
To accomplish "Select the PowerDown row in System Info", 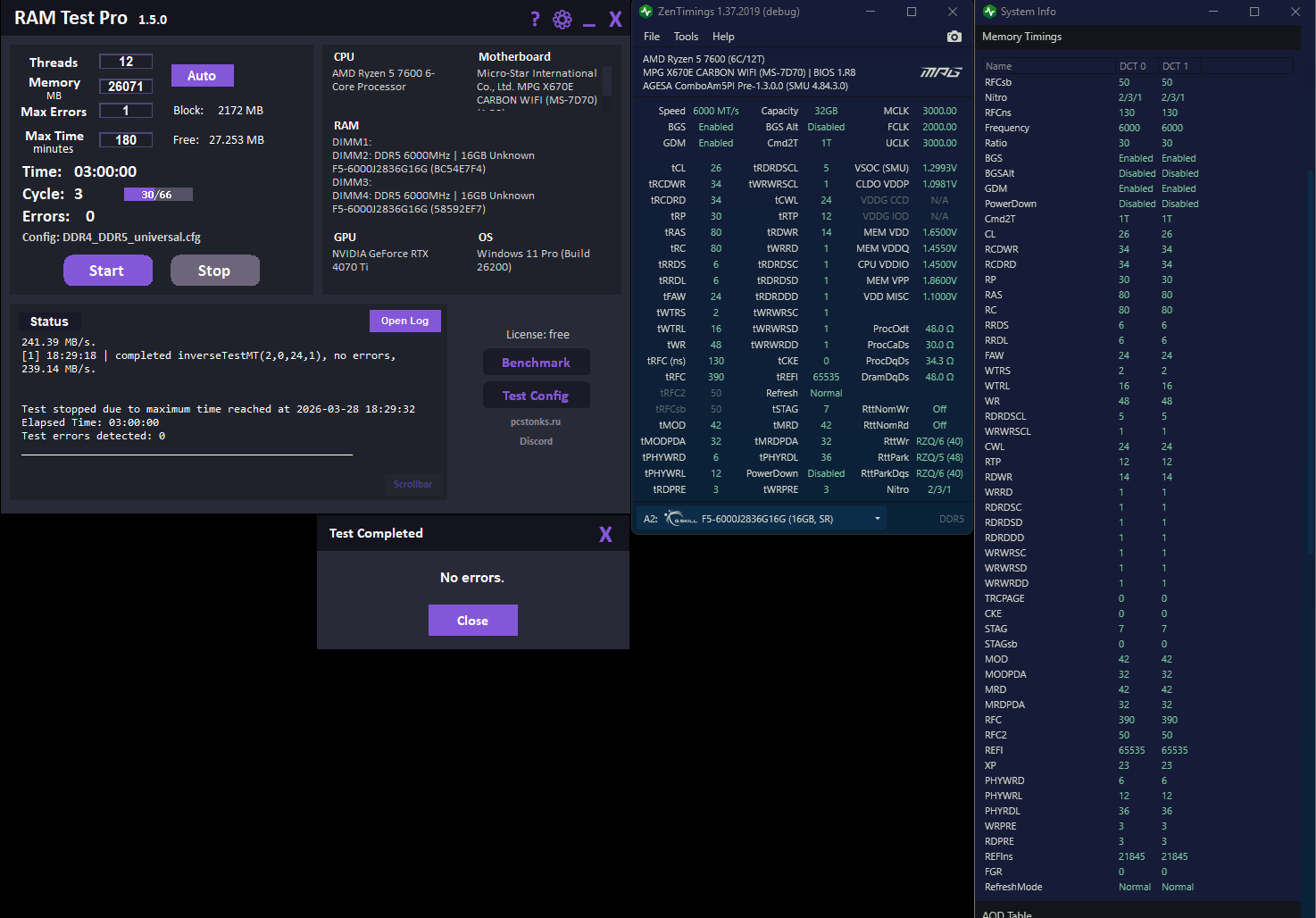I will pyautogui.click(x=1137, y=204).
